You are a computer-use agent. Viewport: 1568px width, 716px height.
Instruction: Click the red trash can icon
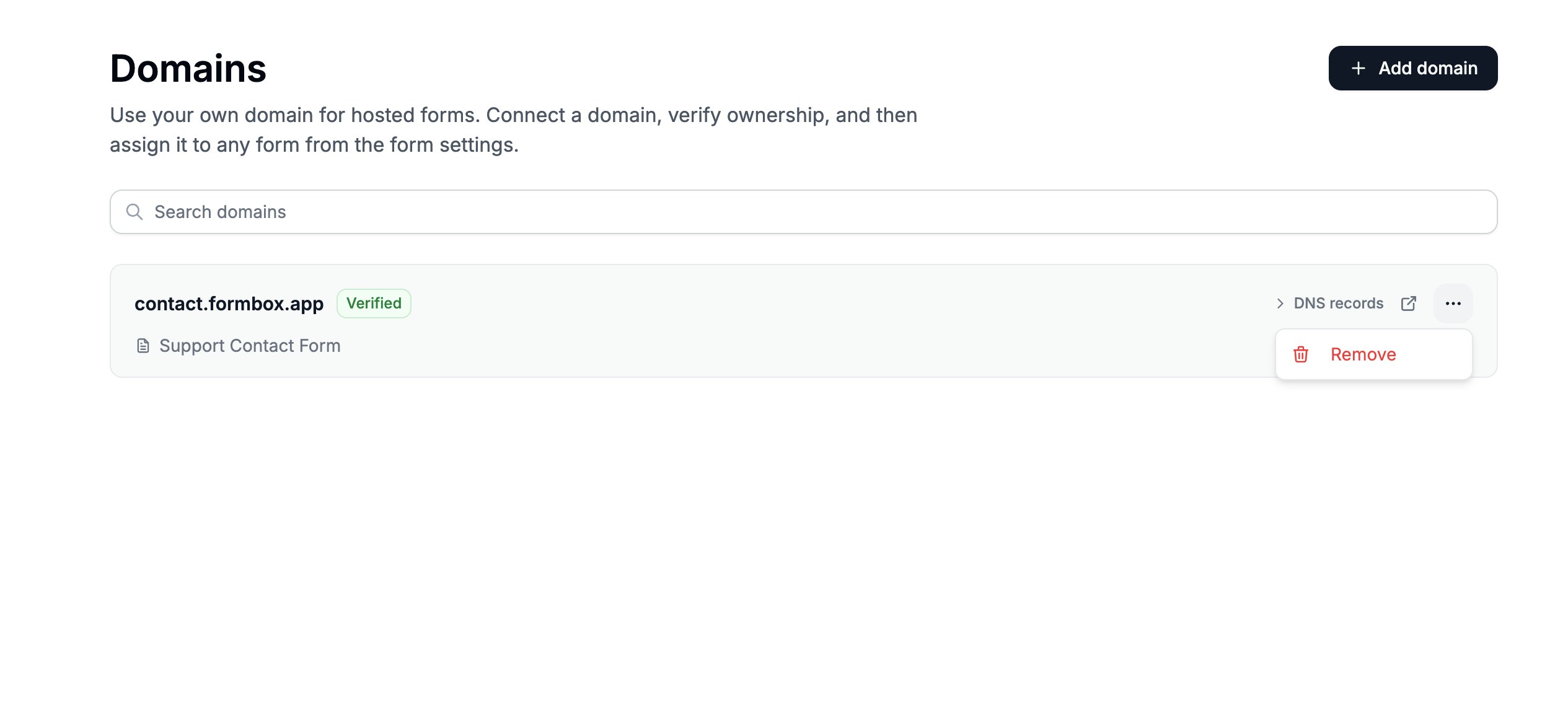coord(1301,354)
